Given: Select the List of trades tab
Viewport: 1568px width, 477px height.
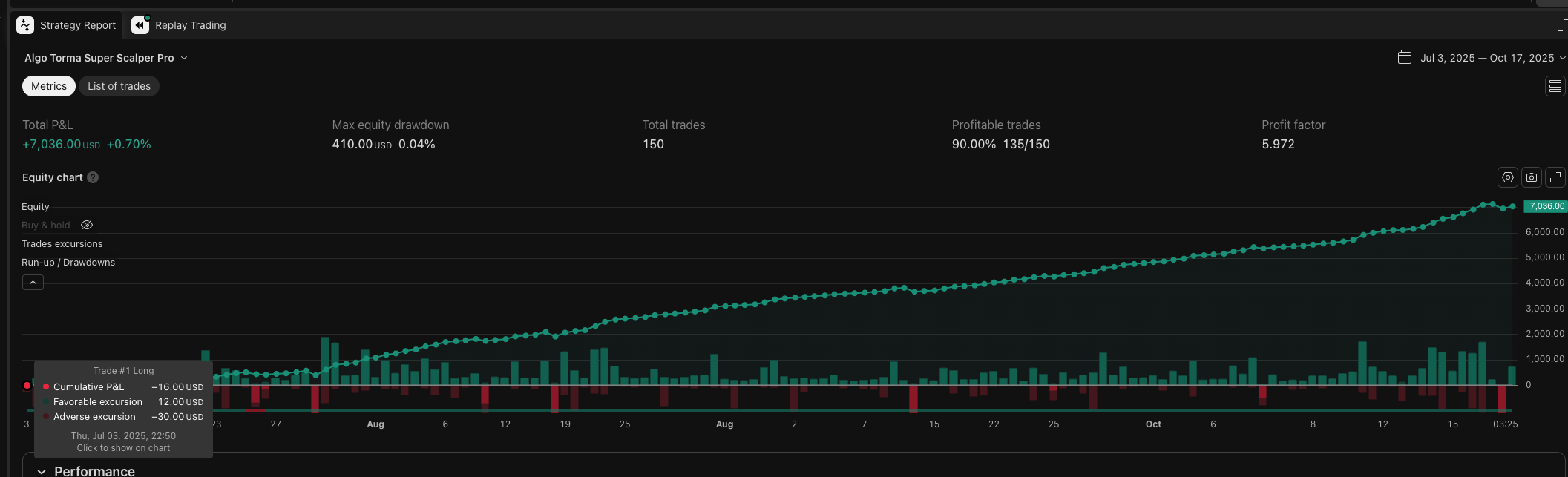Looking at the screenshot, I should [x=119, y=86].
